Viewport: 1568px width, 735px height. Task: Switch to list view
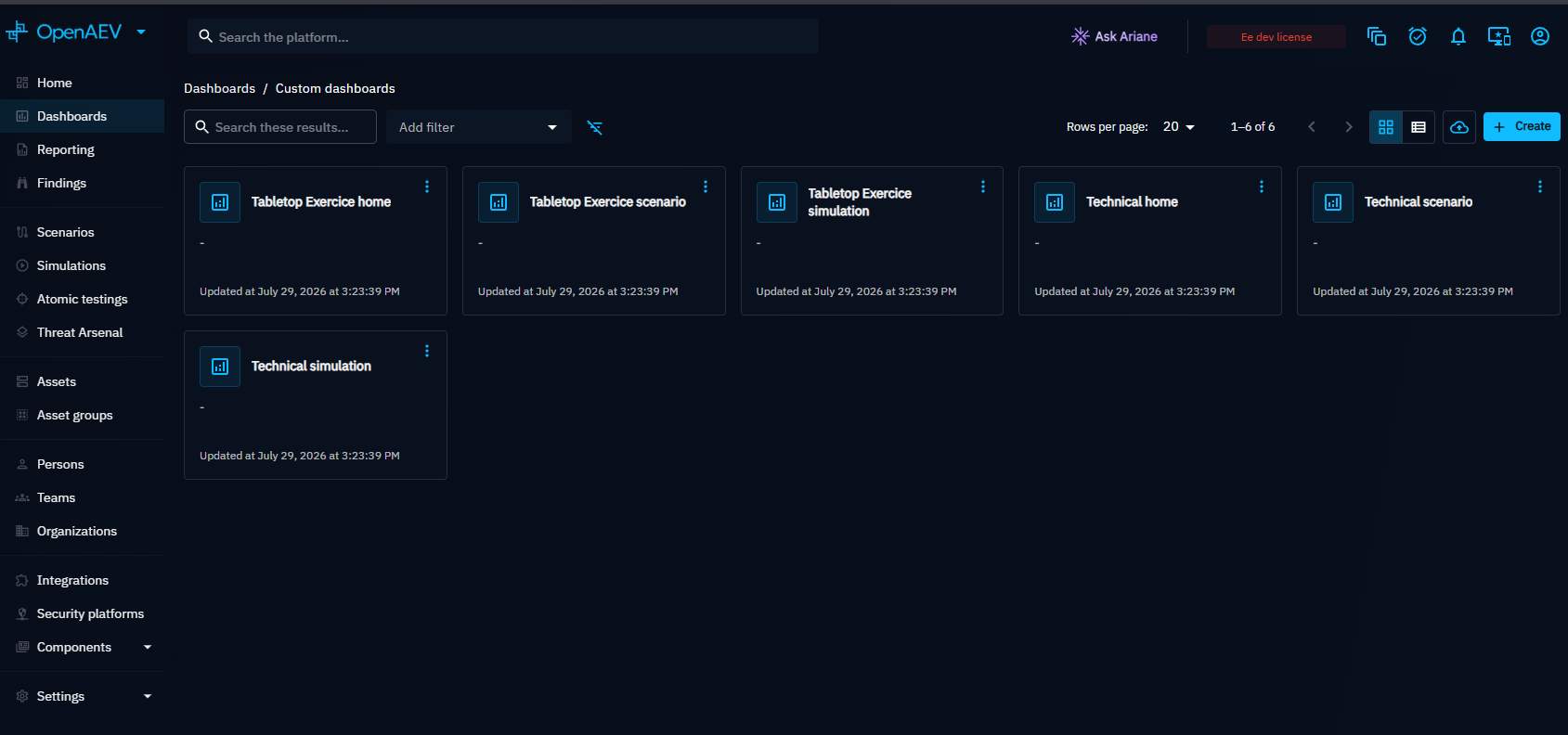(x=1419, y=127)
